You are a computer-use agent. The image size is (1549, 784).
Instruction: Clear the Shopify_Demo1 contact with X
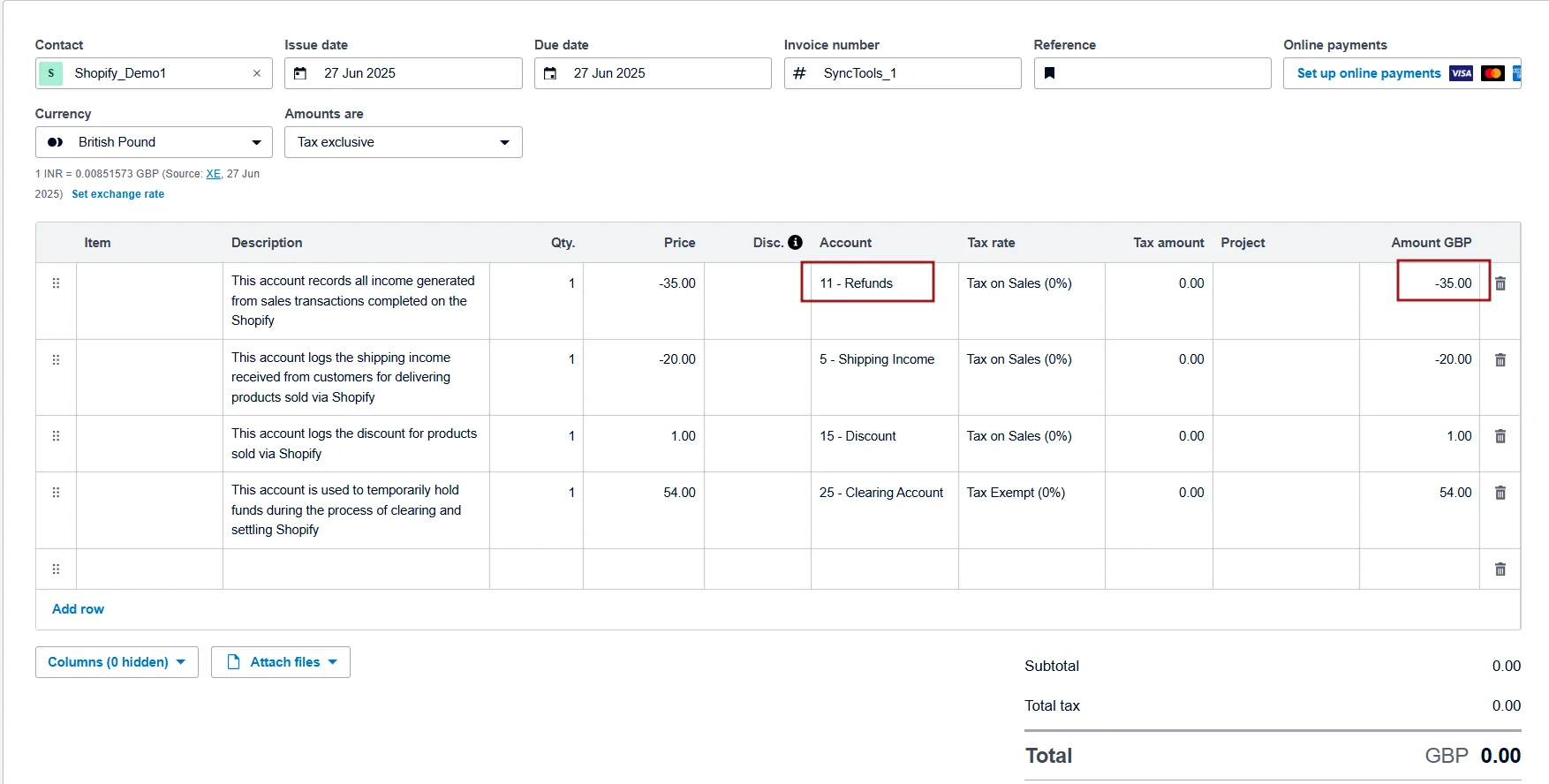257,73
